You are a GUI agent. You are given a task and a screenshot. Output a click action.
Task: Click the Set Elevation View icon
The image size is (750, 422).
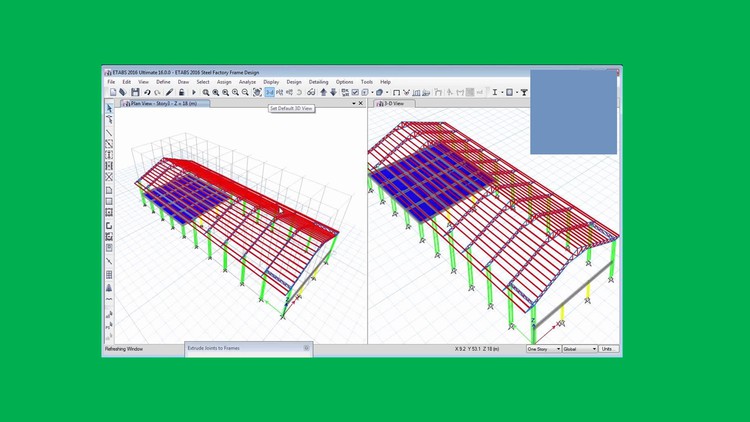[289, 92]
